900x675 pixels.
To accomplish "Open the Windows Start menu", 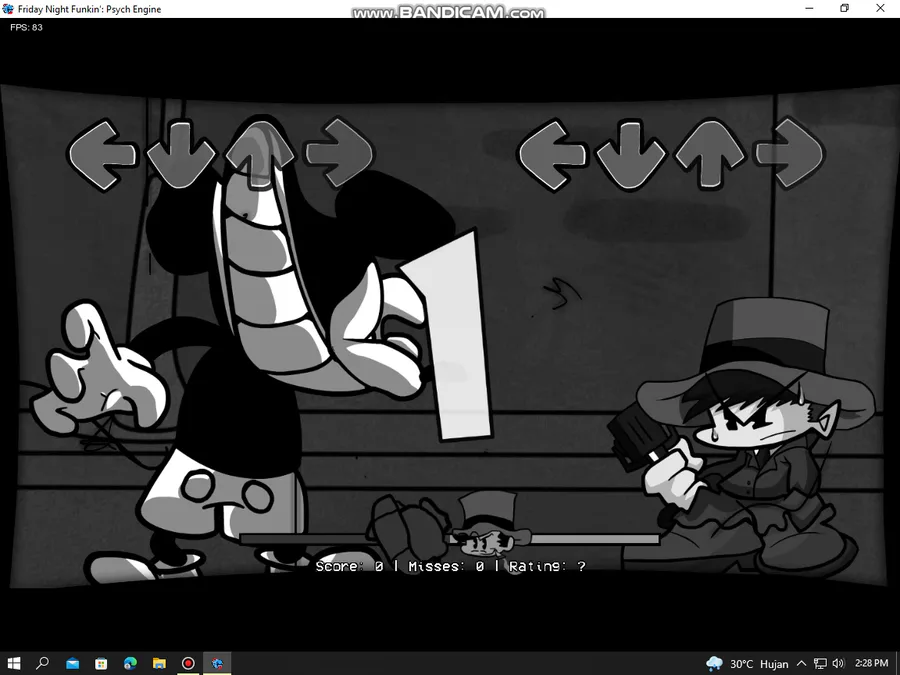I will (14, 664).
